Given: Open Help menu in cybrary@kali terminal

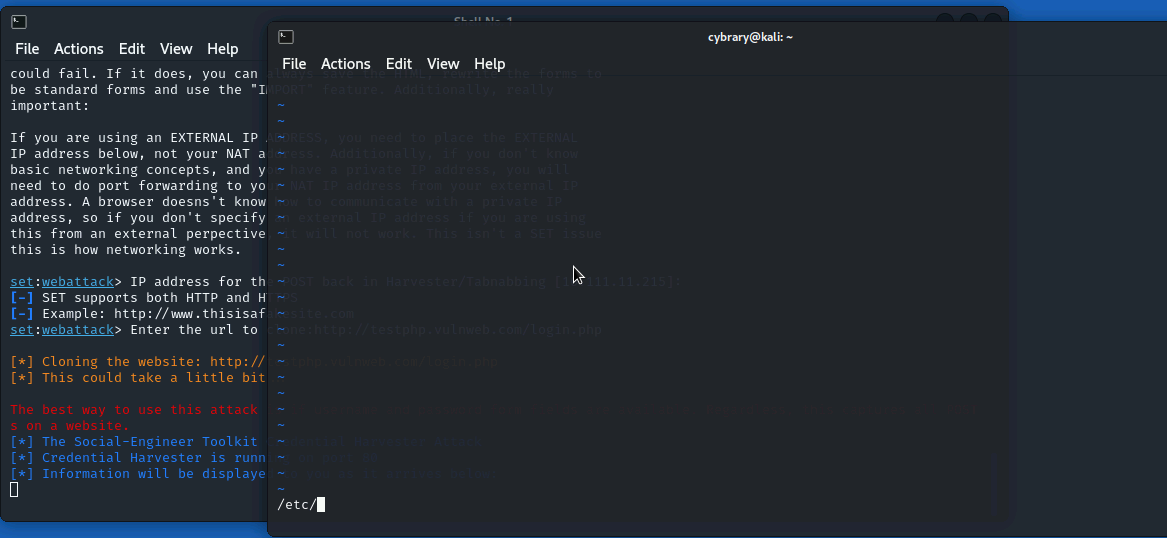Looking at the screenshot, I should pos(489,64).
